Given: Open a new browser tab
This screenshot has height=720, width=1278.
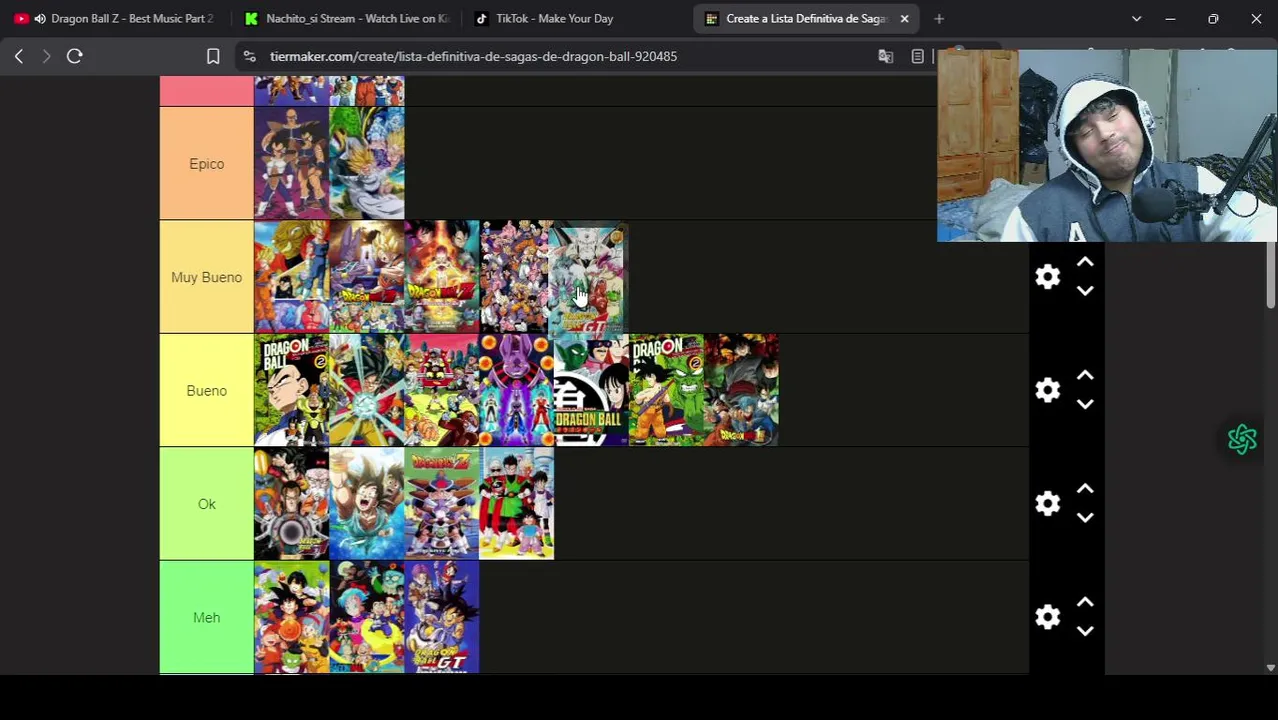Looking at the screenshot, I should (x=938, y=19).
